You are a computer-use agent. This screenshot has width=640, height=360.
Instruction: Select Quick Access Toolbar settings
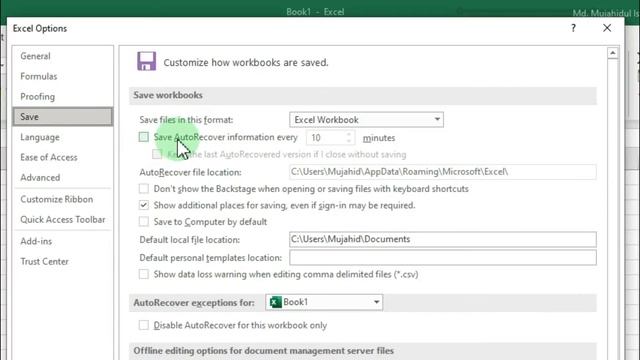pos(62,220)
